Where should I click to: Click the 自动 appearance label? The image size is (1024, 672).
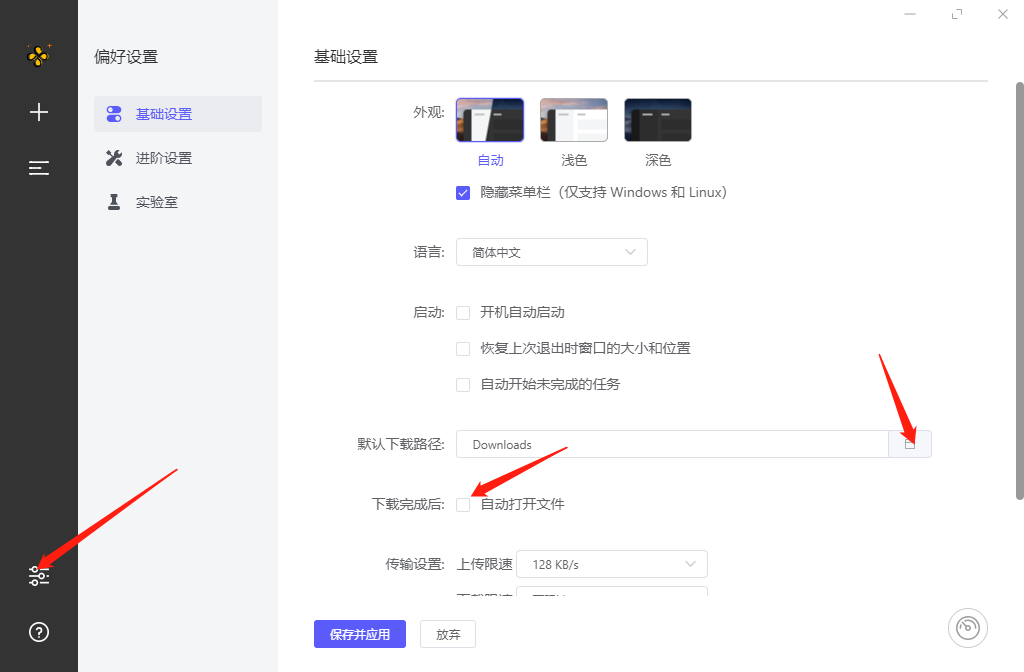click(490, 160)
